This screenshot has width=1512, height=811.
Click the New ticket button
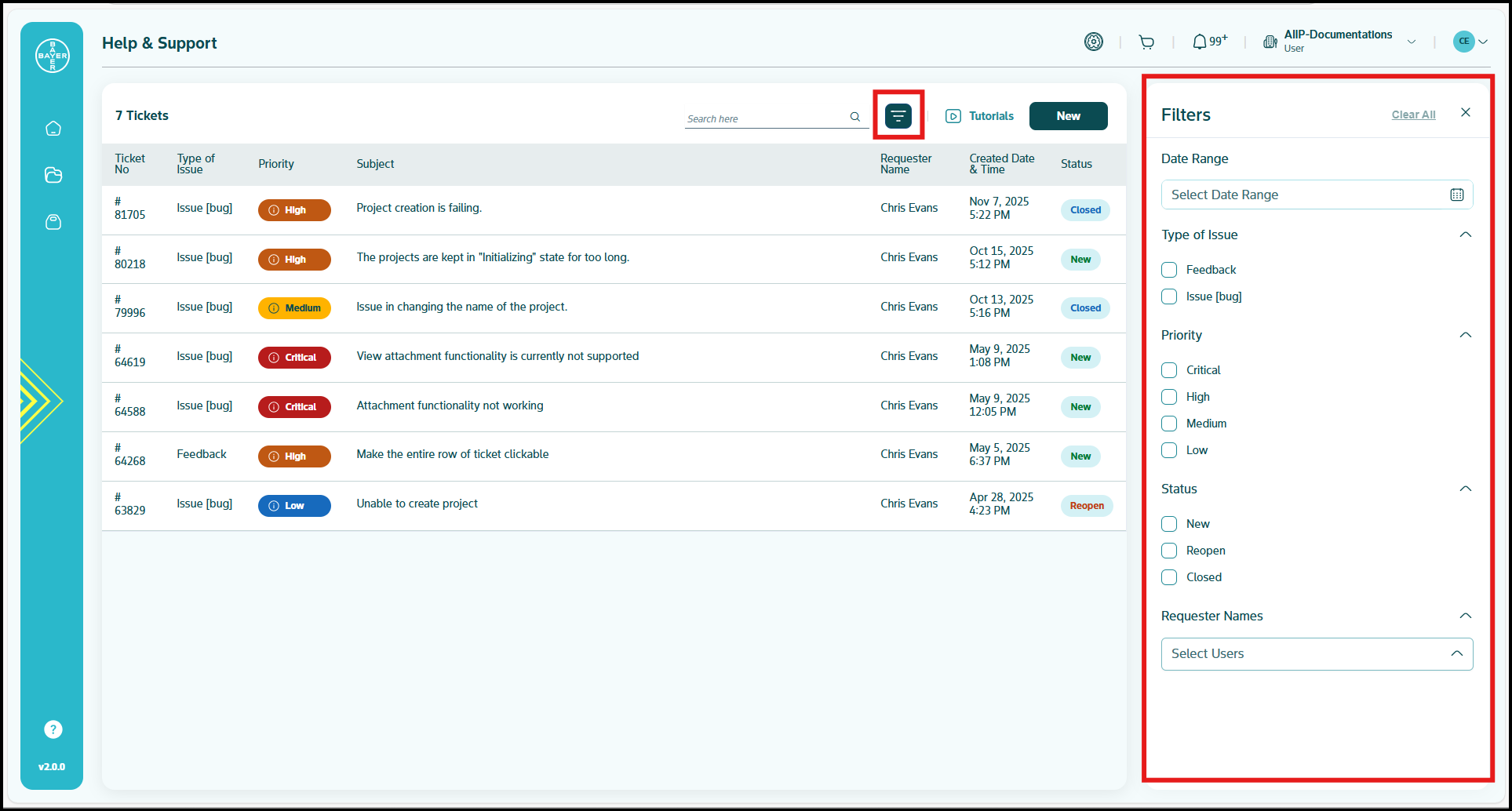pyautogui.click(x=1068, y=116)
